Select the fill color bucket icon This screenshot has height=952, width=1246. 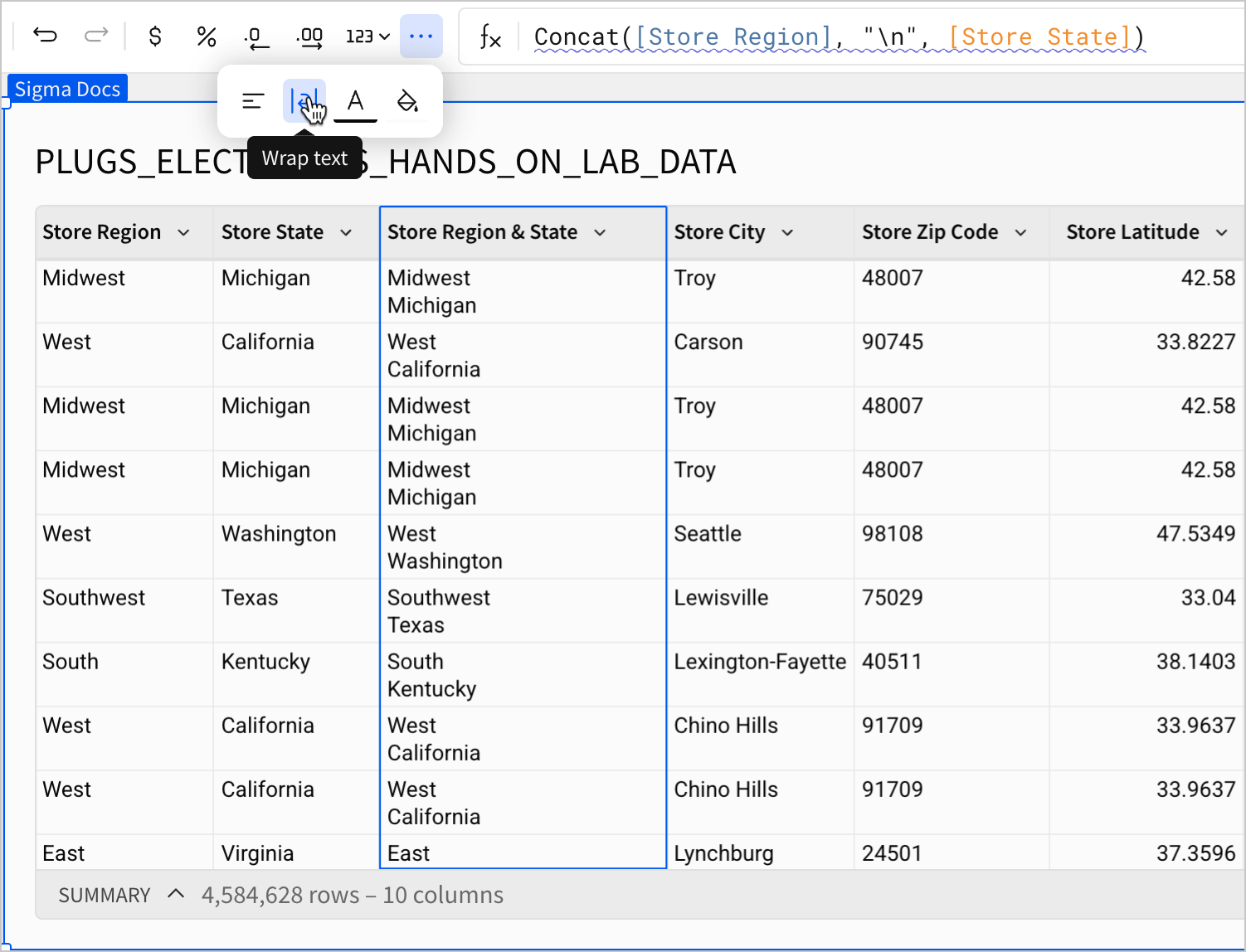pos(406,100)
